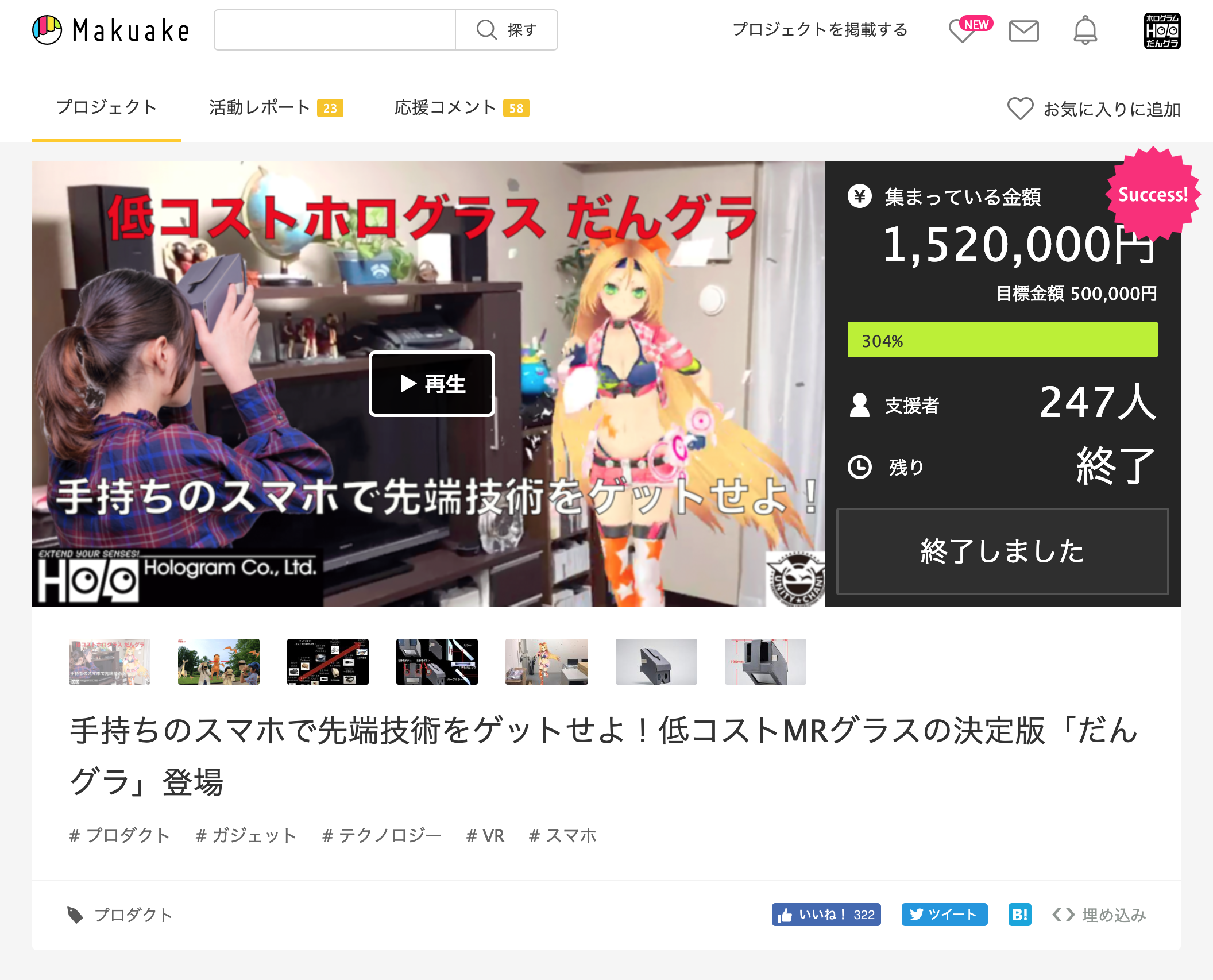Click the clock icon beside 残り
The image size is (1213, 980).
tap(860, 467)
